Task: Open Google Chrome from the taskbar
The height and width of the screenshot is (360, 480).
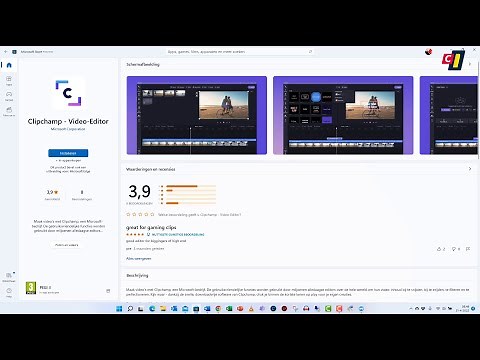Action: click(x=218, y=309)
